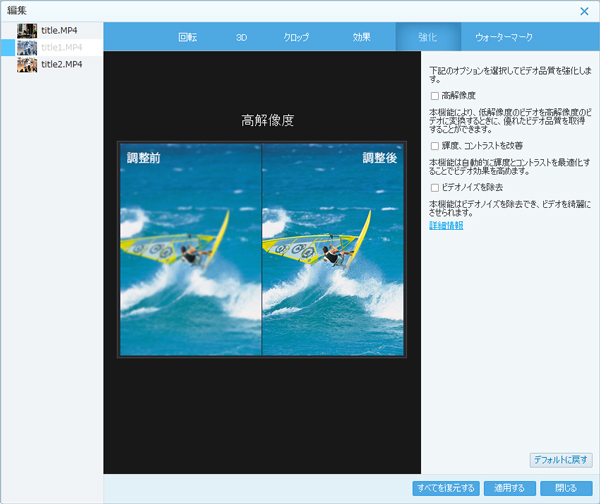This screenshot has width=600, height=504.
Task: Go to the 効果 tab
Action: pyautogui.click(x=362, y=37)
